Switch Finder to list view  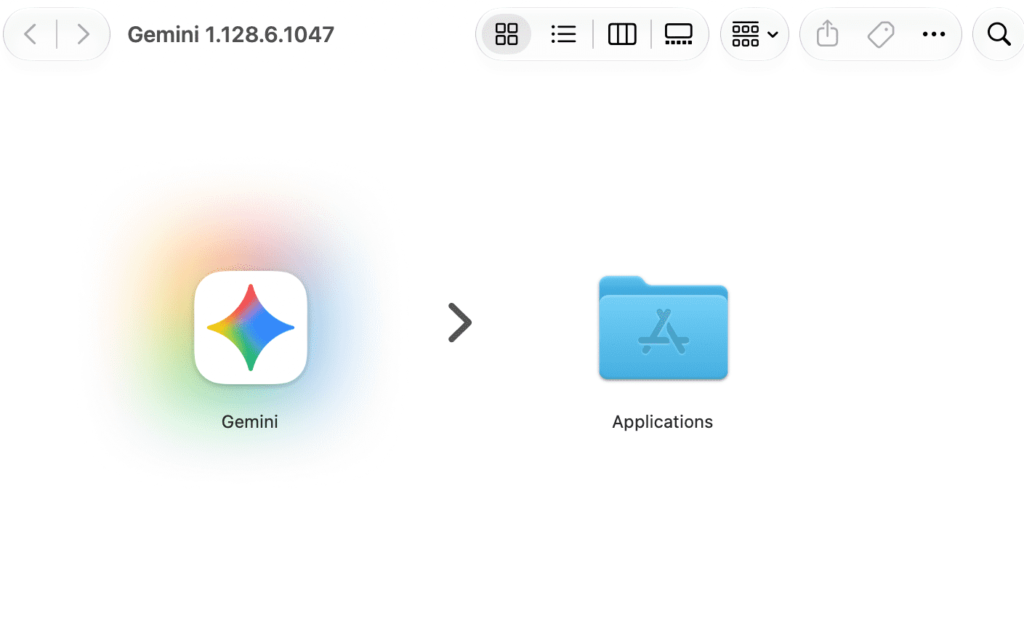pyautogui.click(x=563, y=34)
